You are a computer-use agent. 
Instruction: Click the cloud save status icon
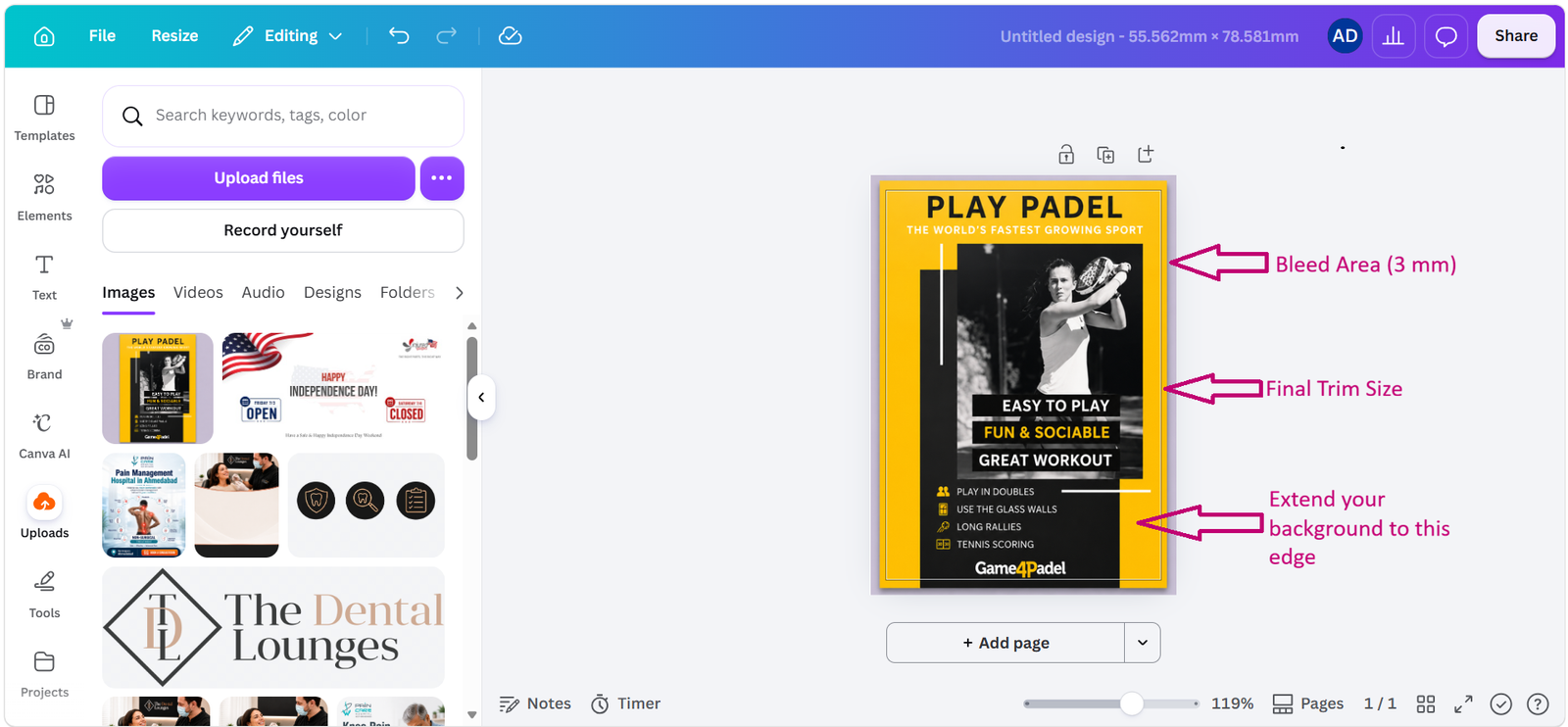pyautogui.click(x=510, y=36)
